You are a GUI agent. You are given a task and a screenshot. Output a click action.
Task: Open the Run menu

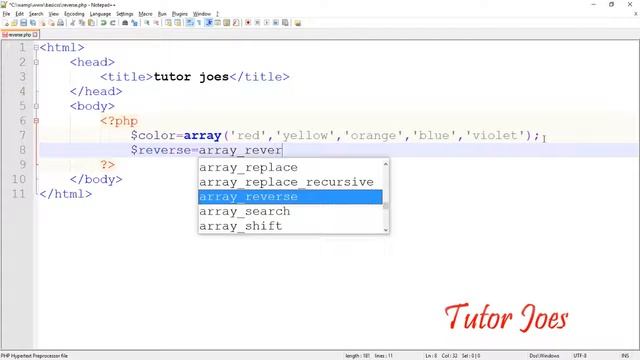162,14
